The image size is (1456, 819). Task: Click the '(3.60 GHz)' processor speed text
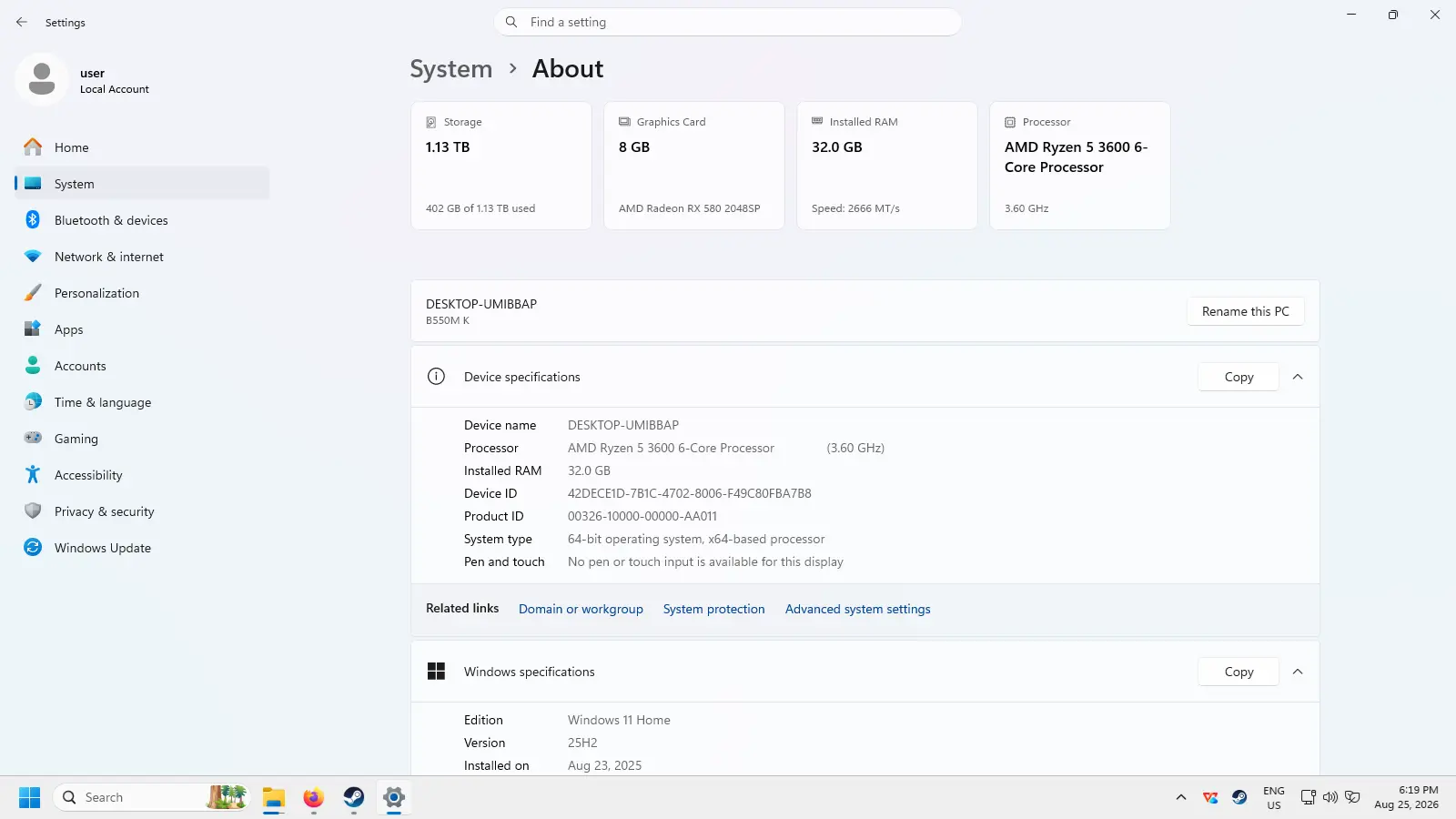click(855, 448)
